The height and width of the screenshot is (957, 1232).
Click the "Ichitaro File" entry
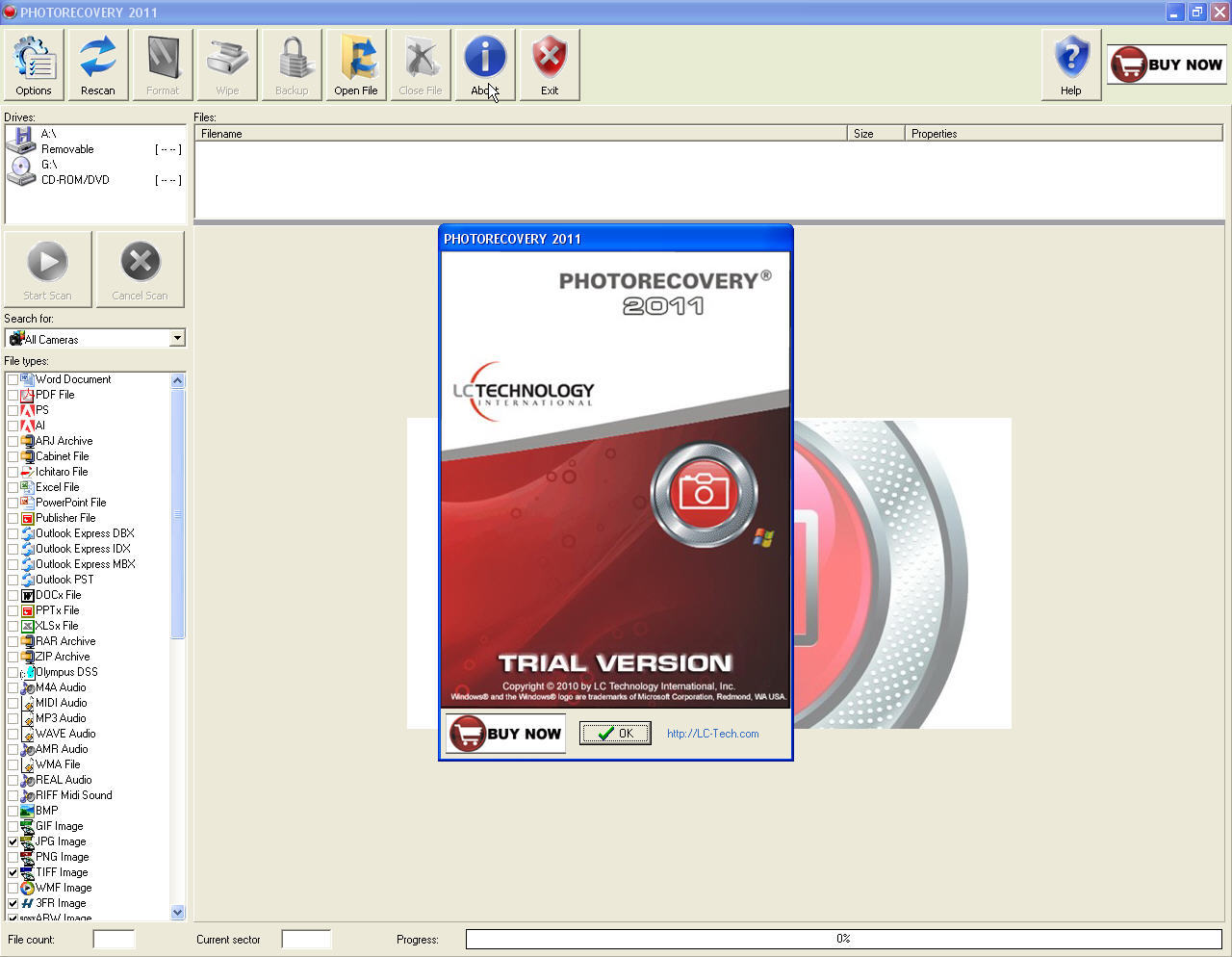pyautogui.click(x=62, y=472)
